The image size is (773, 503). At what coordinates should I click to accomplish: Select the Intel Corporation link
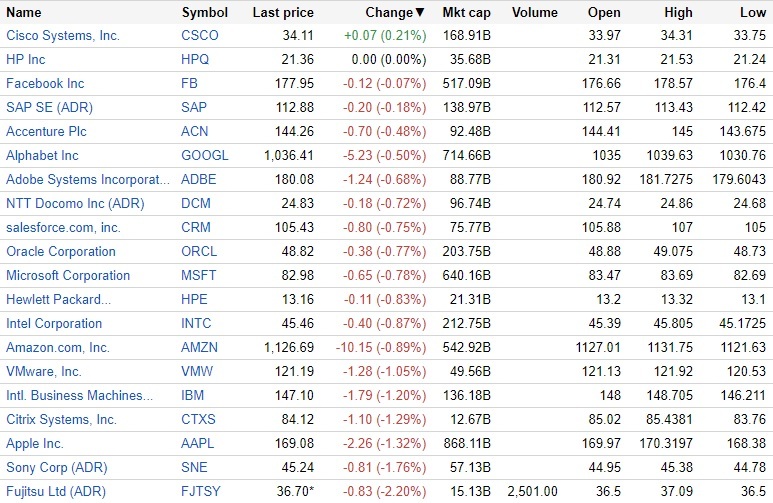pyautogui.click(x=54, y=324)
